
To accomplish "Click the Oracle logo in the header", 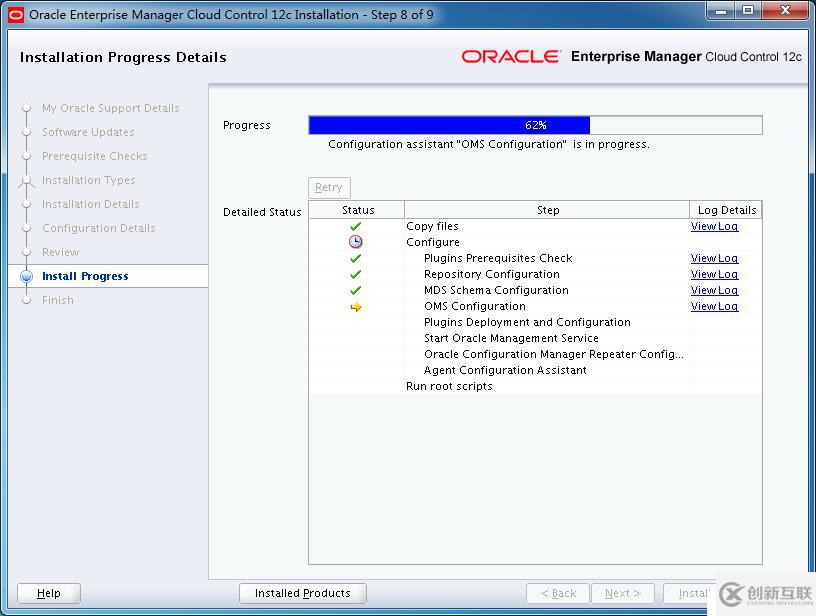I will point(512,57).
